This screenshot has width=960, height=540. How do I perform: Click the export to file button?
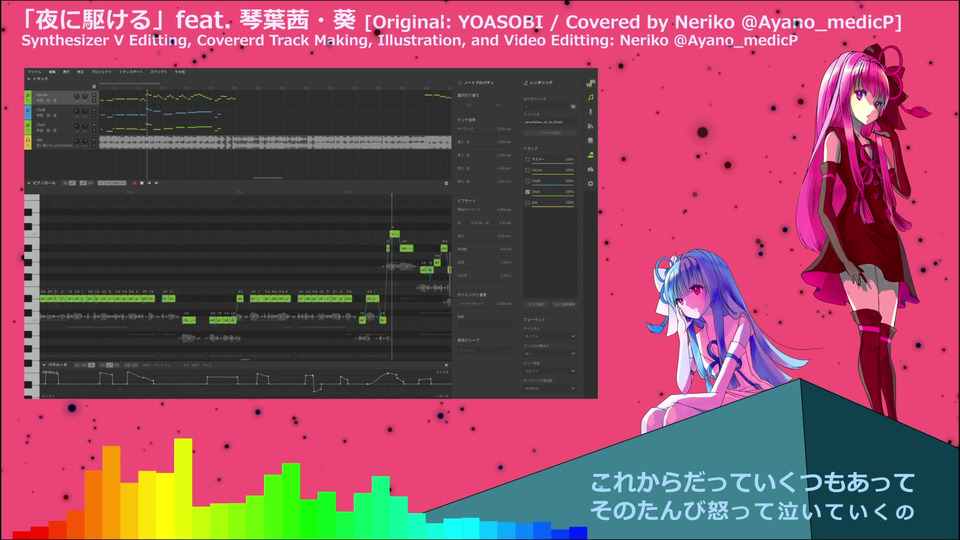click(x=550, y=133)
